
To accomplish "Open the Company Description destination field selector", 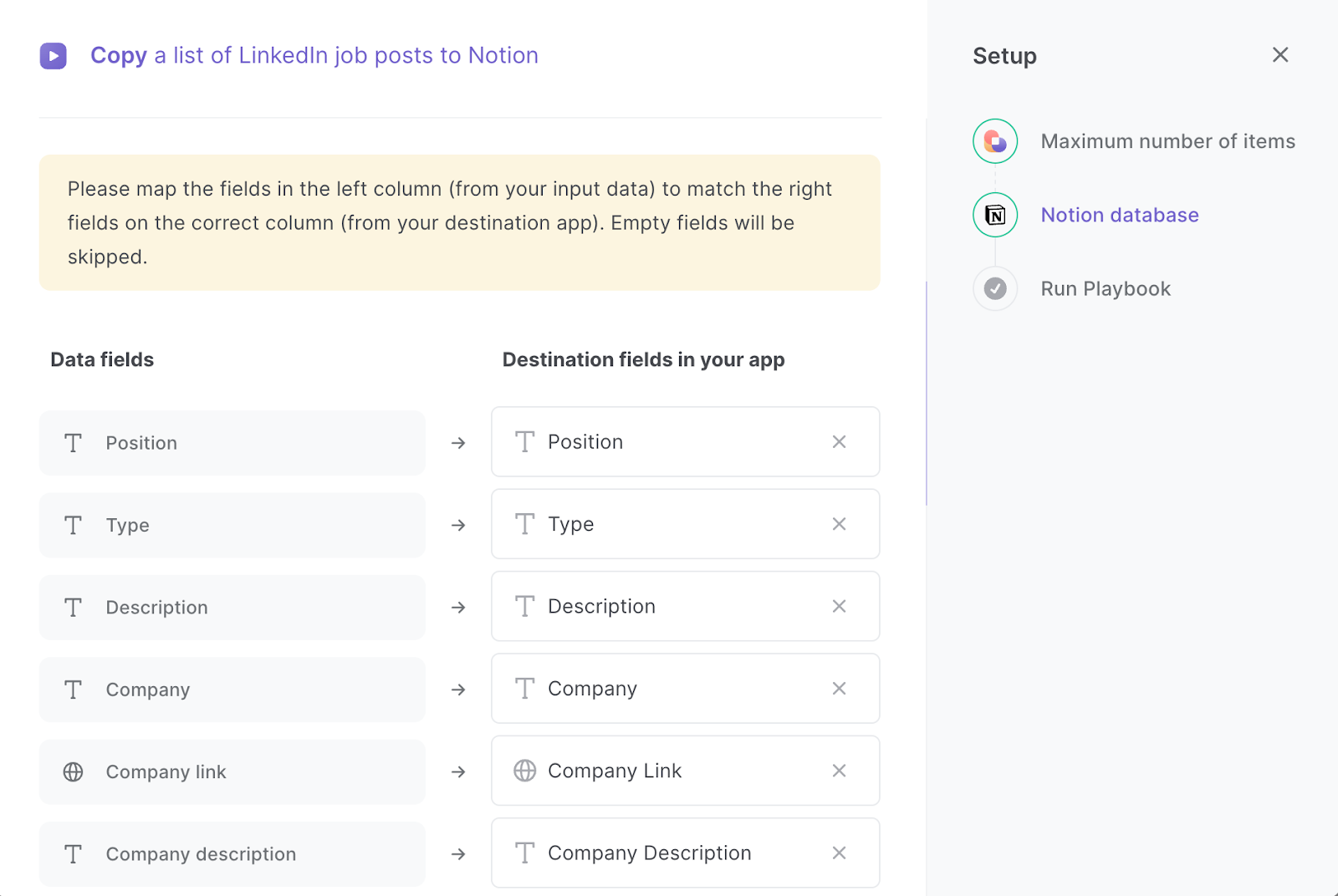I will (686, 853).
